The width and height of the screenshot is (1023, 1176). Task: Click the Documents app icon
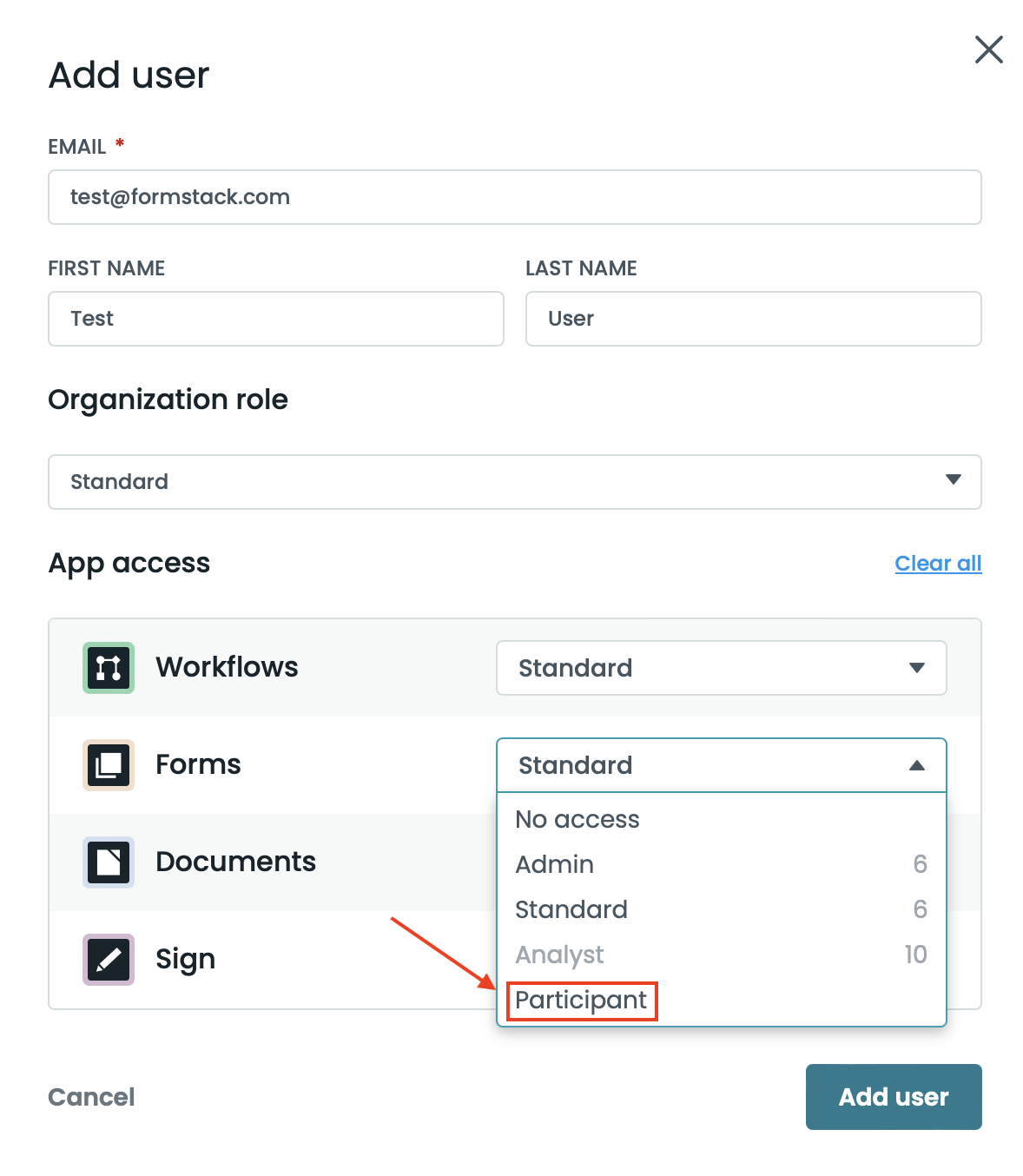[109, 862]
